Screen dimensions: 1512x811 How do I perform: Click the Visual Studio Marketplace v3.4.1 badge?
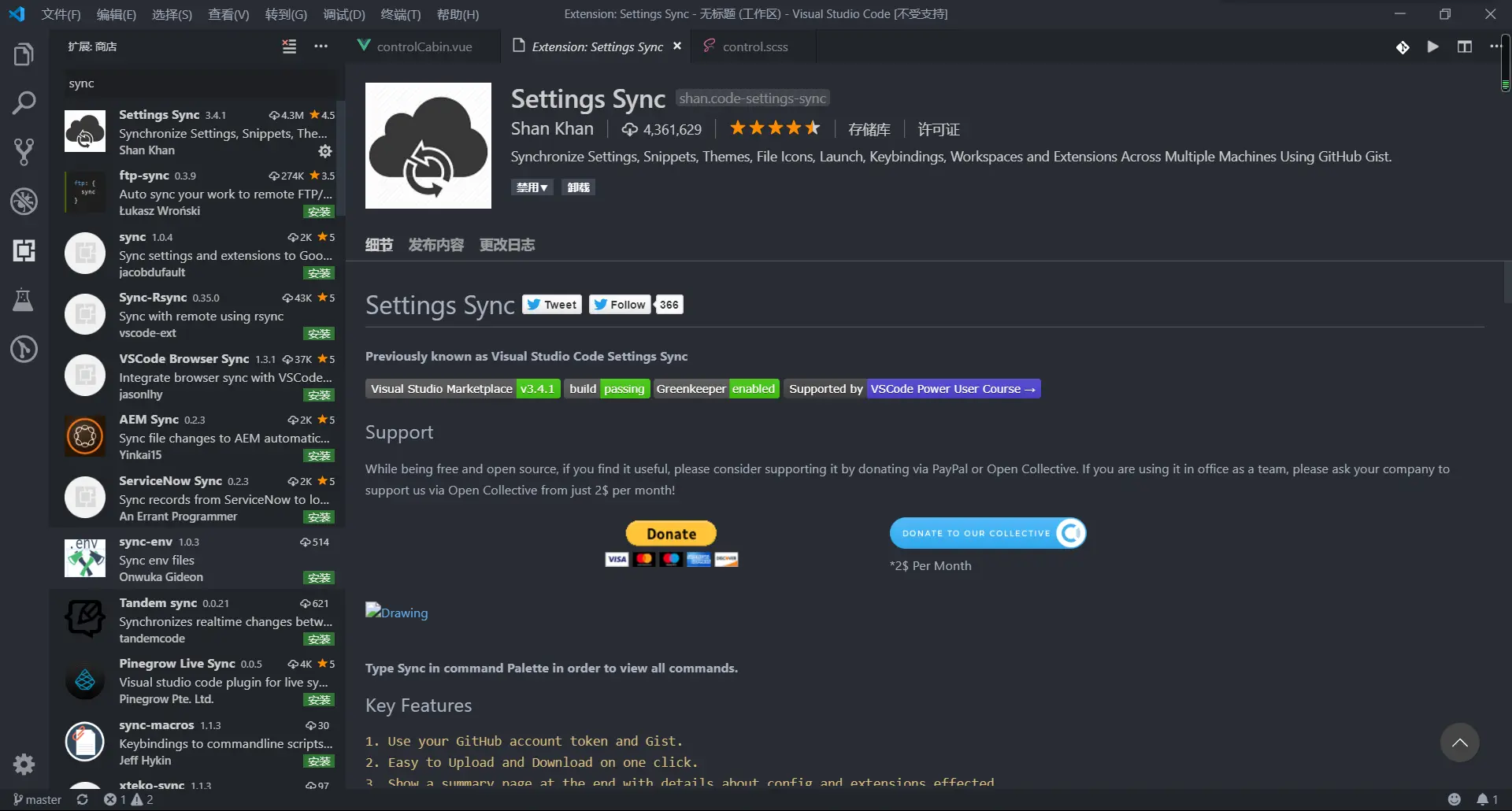click(x=463, y=389)
